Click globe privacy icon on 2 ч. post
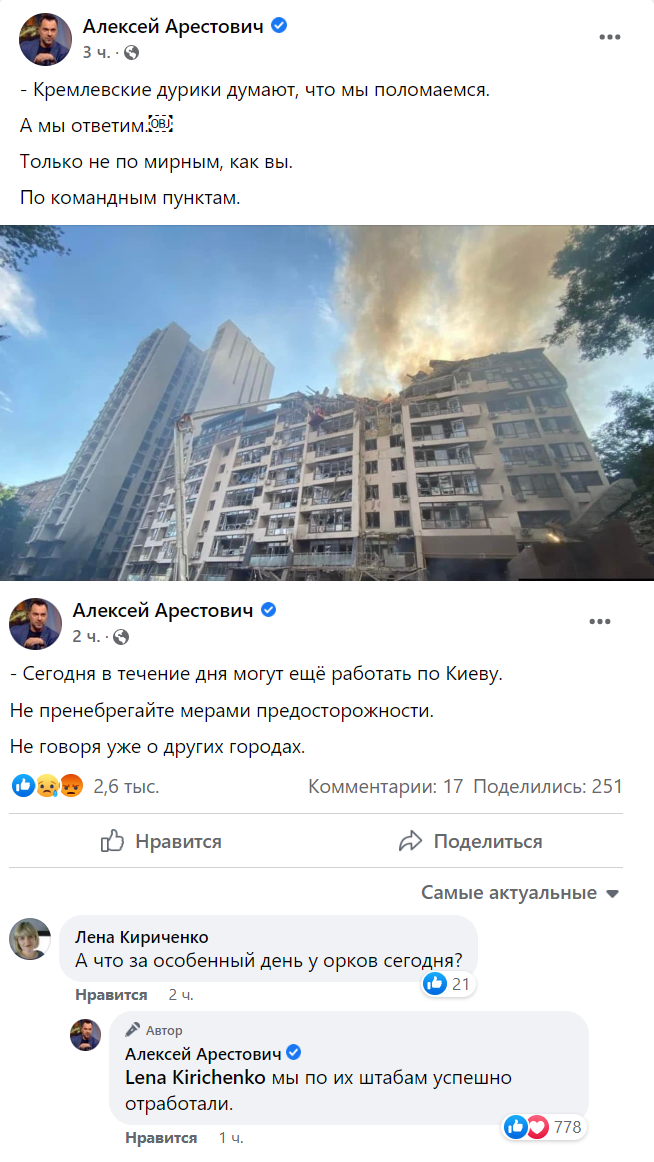This screenshot has width=654, height=1162. [x=121, y=637]
